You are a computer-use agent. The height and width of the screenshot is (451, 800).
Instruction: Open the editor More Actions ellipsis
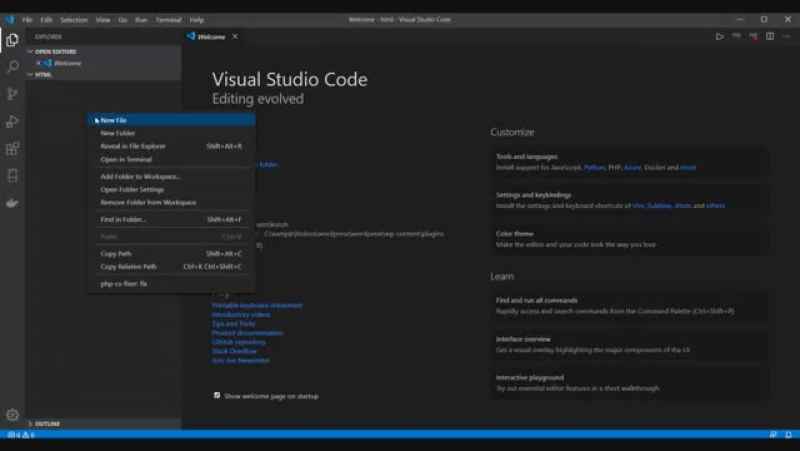(x=786, y=36)
